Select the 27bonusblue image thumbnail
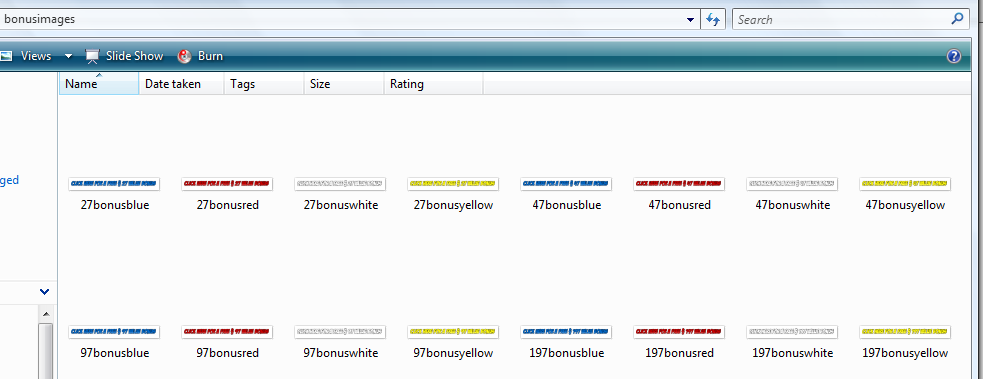 [x=114, y=184]
